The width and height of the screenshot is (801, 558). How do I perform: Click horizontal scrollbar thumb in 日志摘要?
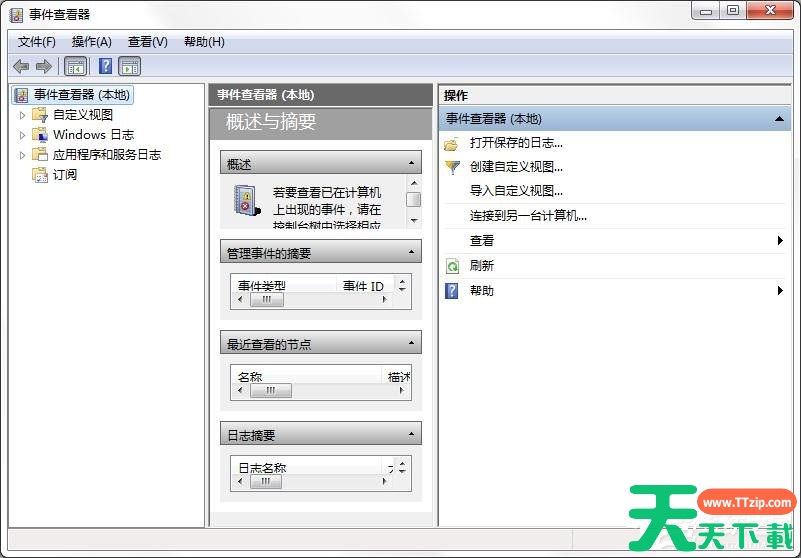266,481
